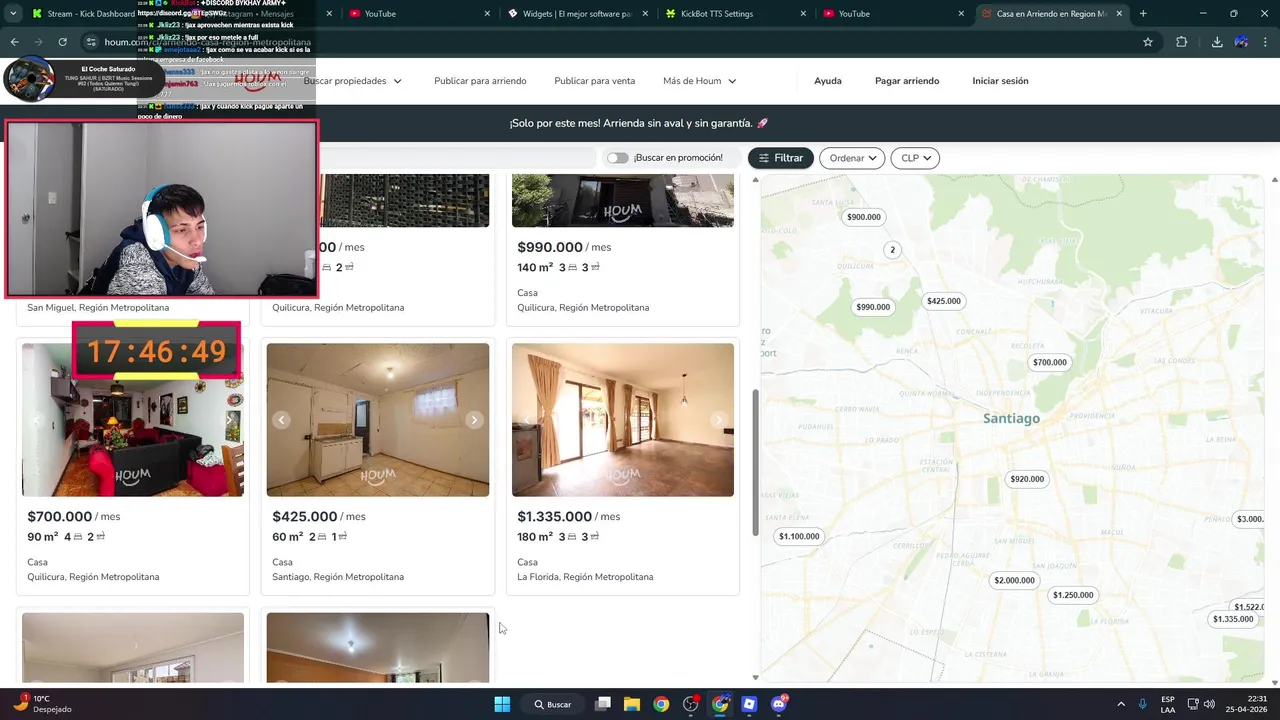Open the Ordenar sort dropdown
Viewport: 1280px width, 720px height.
pyautogui.click(x=852, y=158)
